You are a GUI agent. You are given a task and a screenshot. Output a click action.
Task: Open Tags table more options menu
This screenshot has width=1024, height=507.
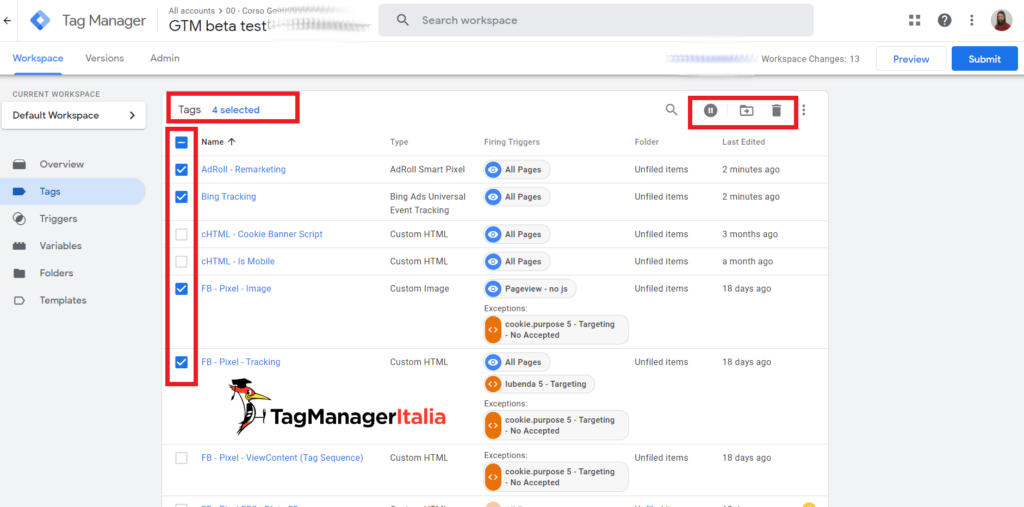tap(804, 110)
